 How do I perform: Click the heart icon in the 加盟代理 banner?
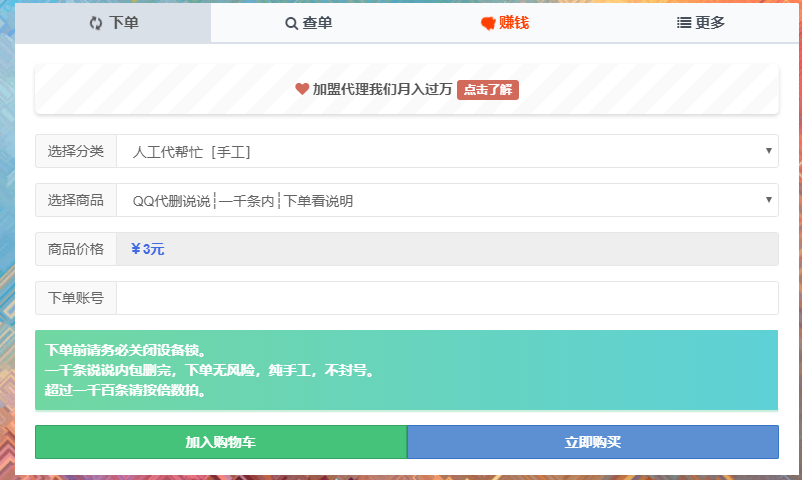coord(302,89)
